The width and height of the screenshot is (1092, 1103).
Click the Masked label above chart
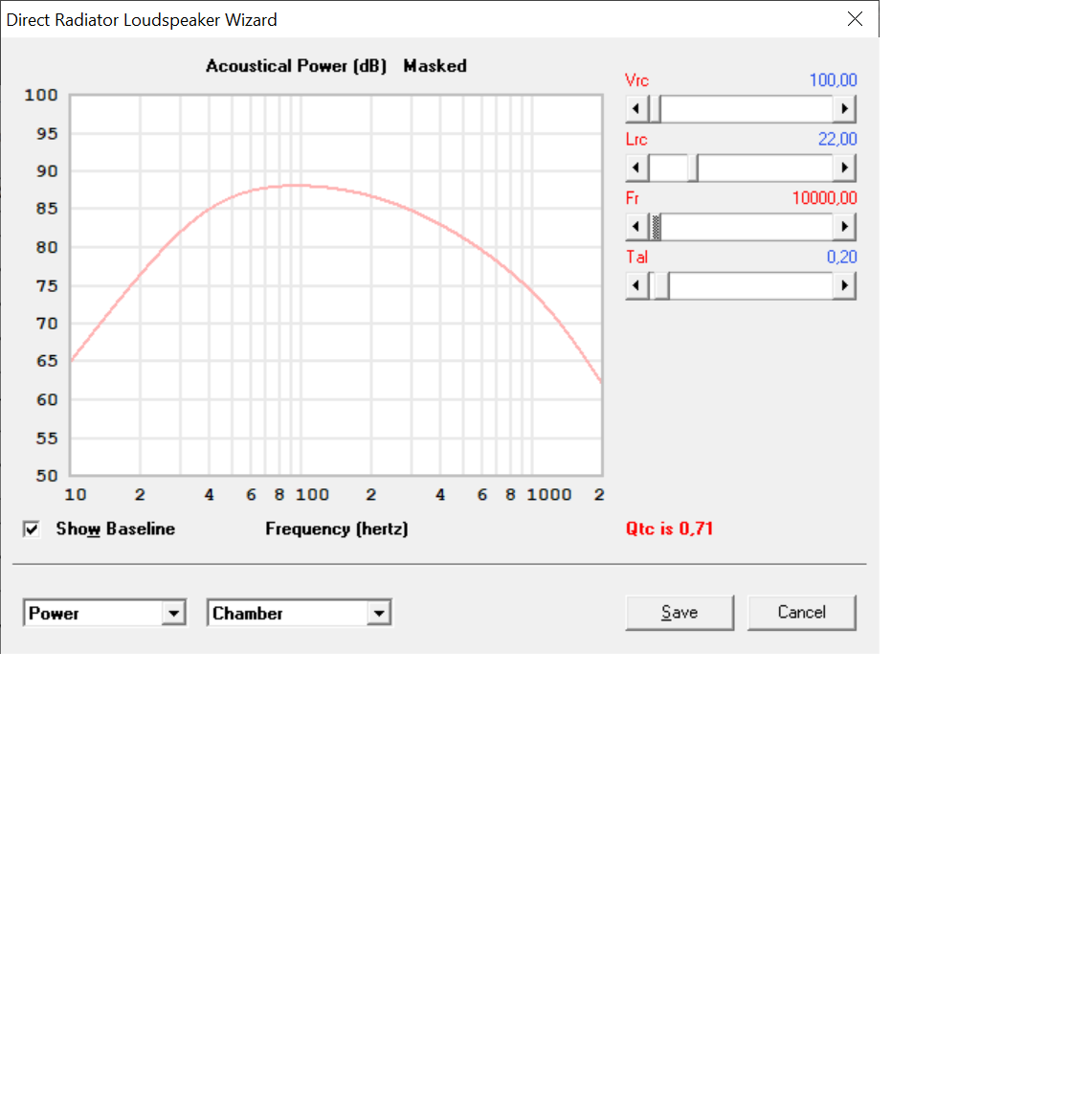(x=435, y=66)
